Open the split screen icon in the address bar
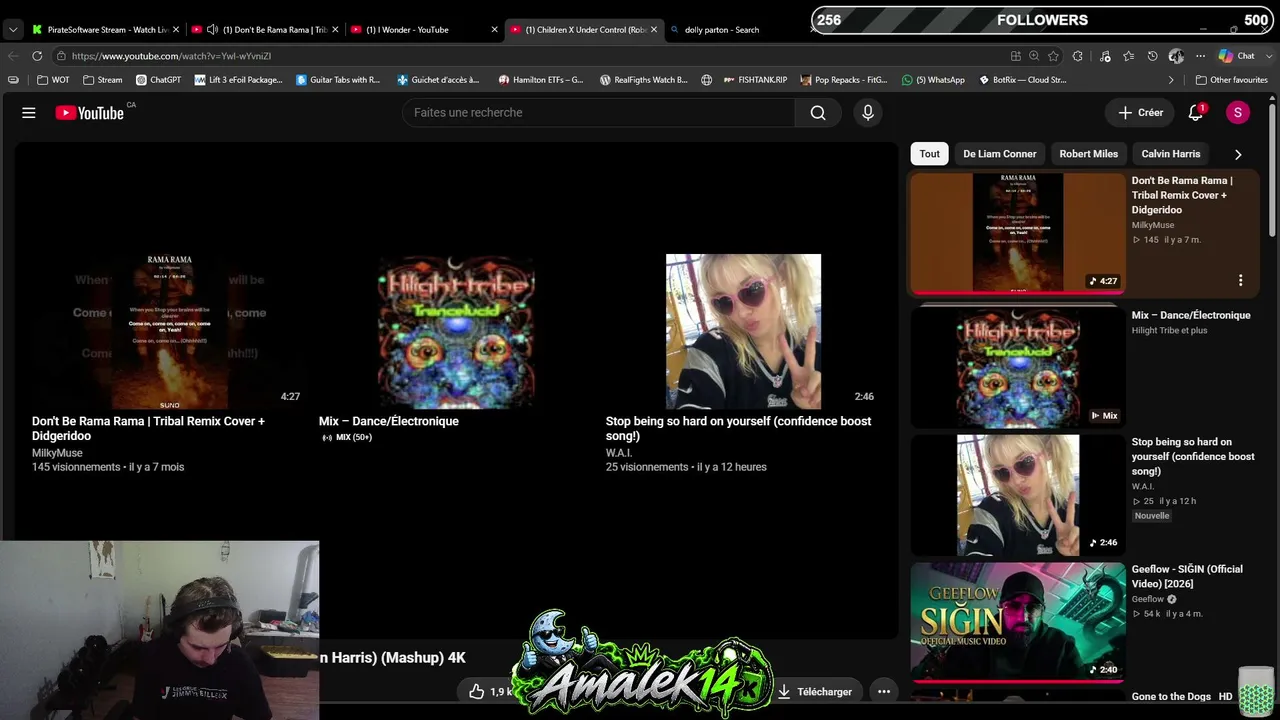This screenshot has width=1280, height=720. pos(1016,56)
